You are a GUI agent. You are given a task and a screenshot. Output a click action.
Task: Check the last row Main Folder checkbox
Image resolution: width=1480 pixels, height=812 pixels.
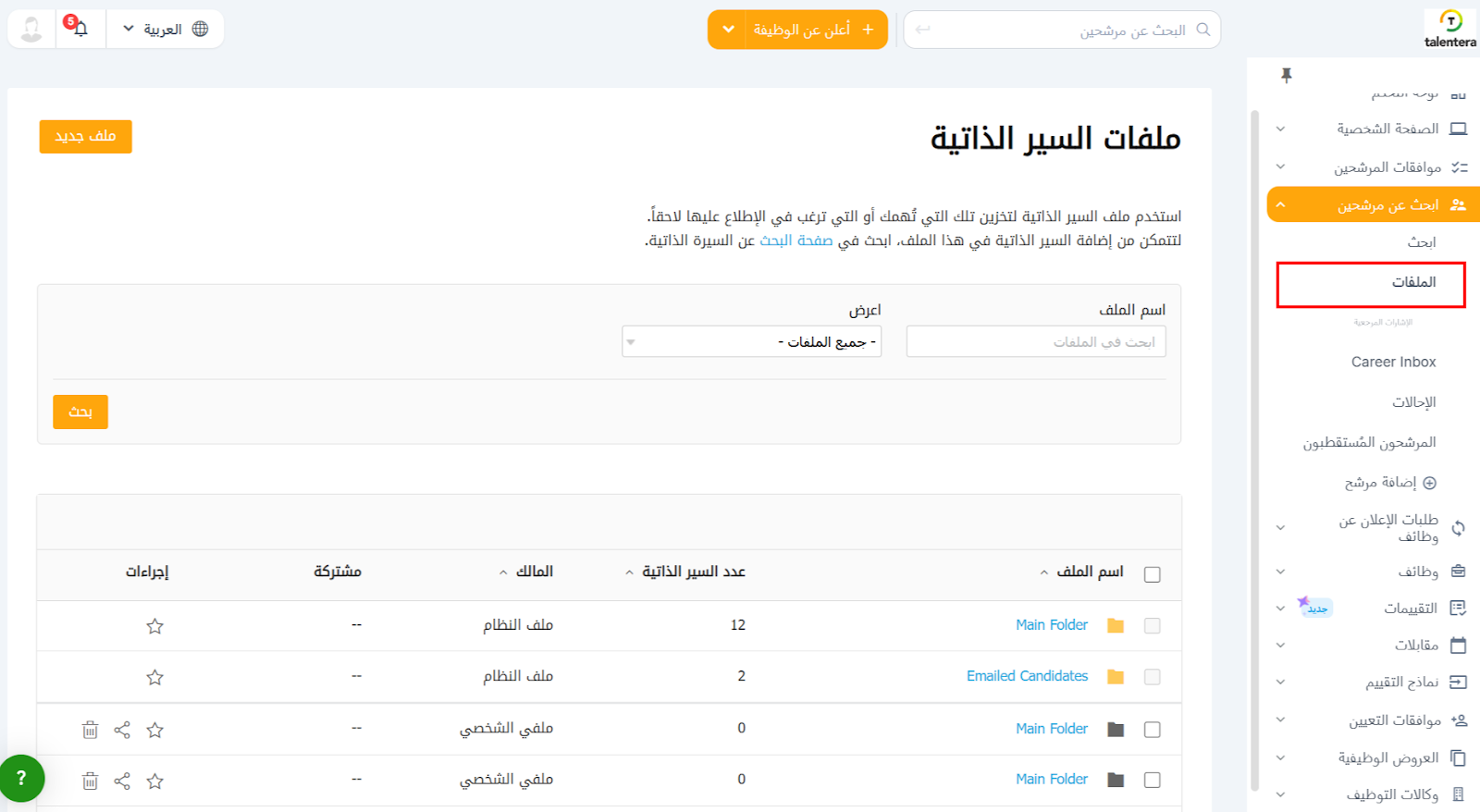pyautogui.click(x=1152, y=781)
